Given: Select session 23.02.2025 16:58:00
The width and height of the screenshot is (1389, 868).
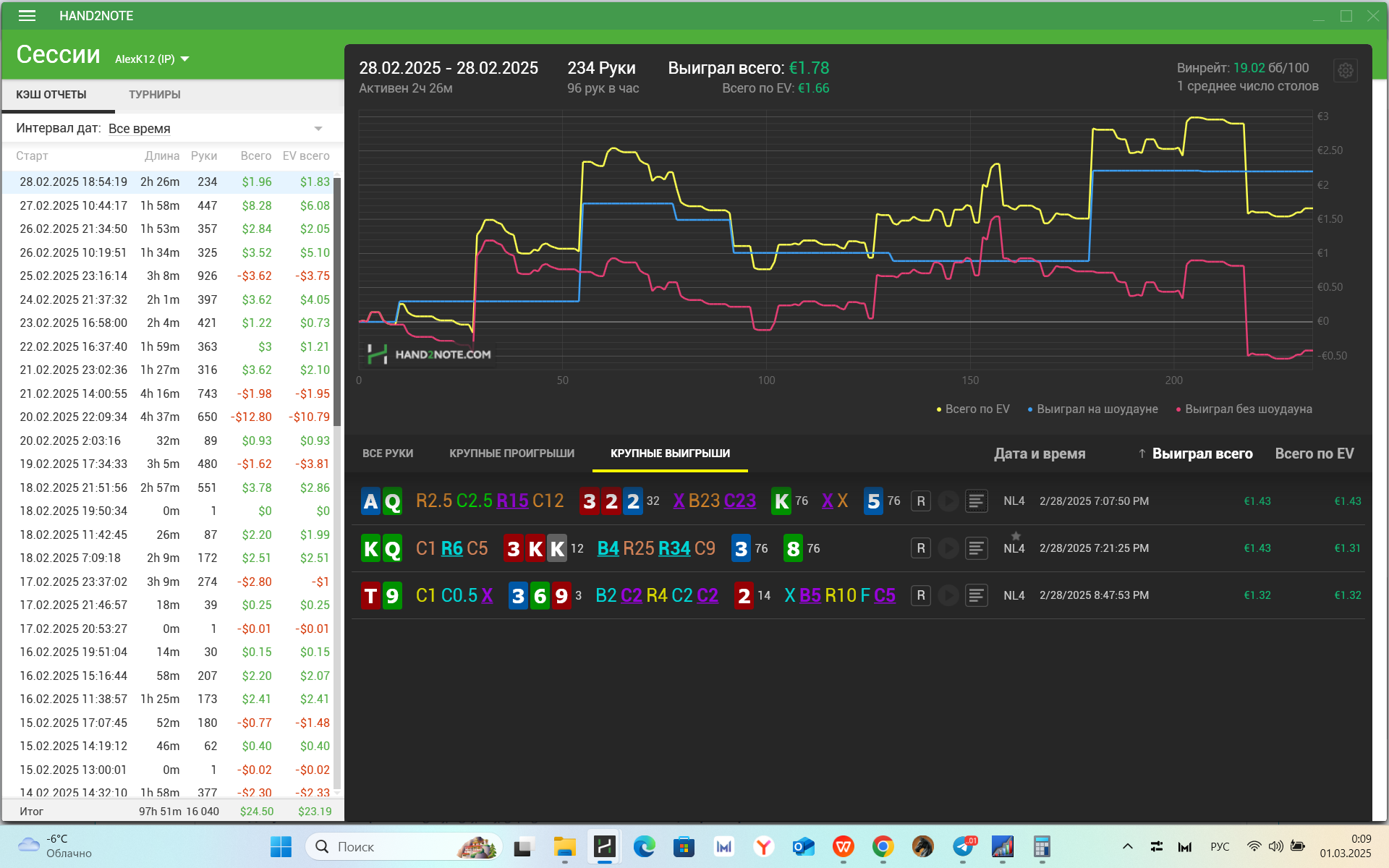Looking at the screenshot, I should tap(167, 323).
